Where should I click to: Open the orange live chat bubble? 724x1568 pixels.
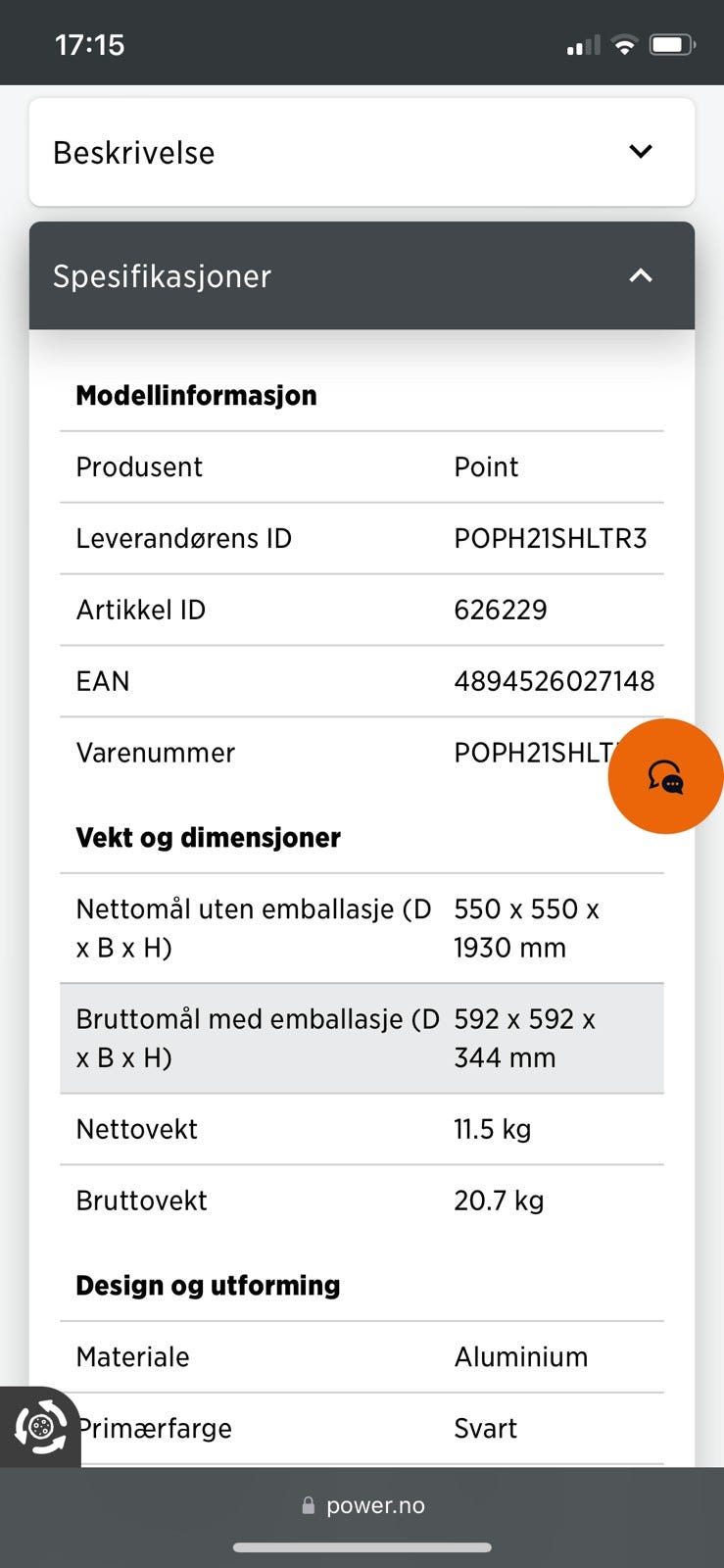(x=666, y=776)
